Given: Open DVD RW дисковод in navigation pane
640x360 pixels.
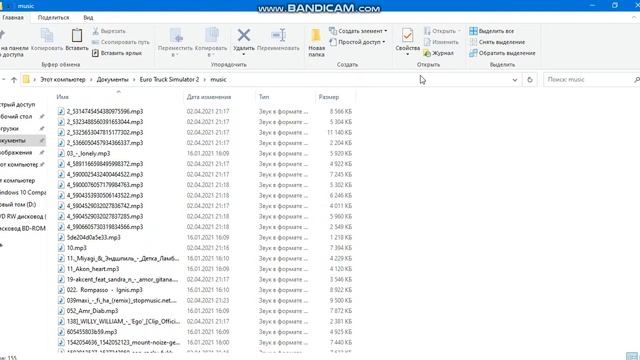Looking at the screenshot, I should point(23,216).
